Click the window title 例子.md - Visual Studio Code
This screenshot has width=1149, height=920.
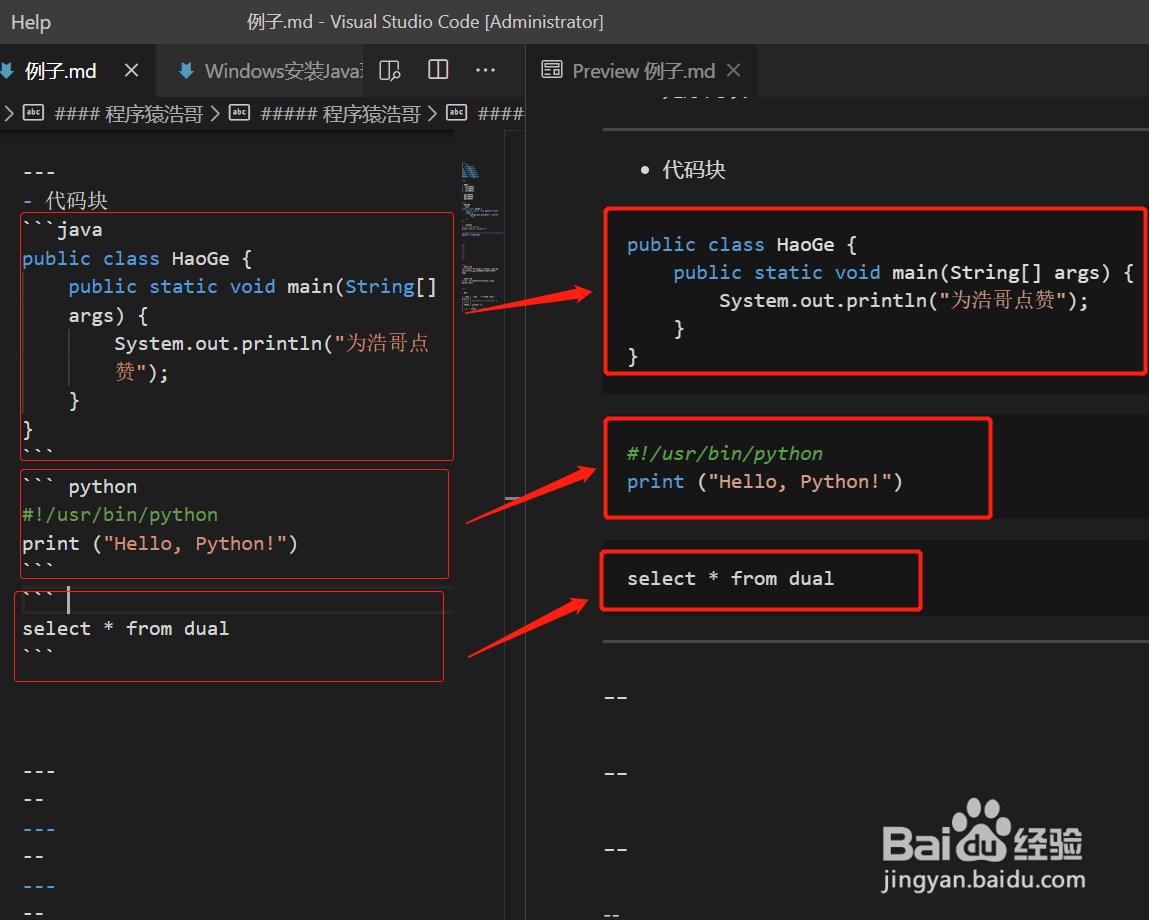tap(425, 22)
